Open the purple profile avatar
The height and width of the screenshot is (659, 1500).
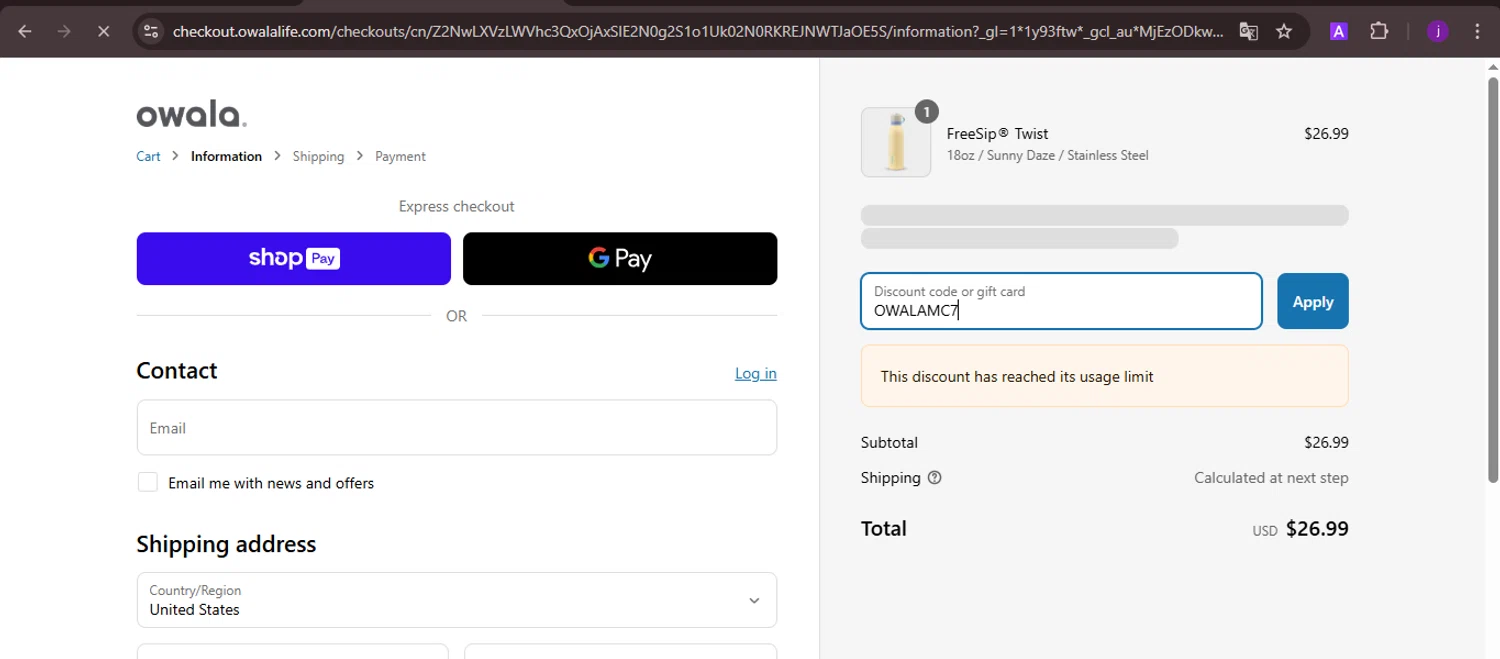click(x=1437, y=31)
